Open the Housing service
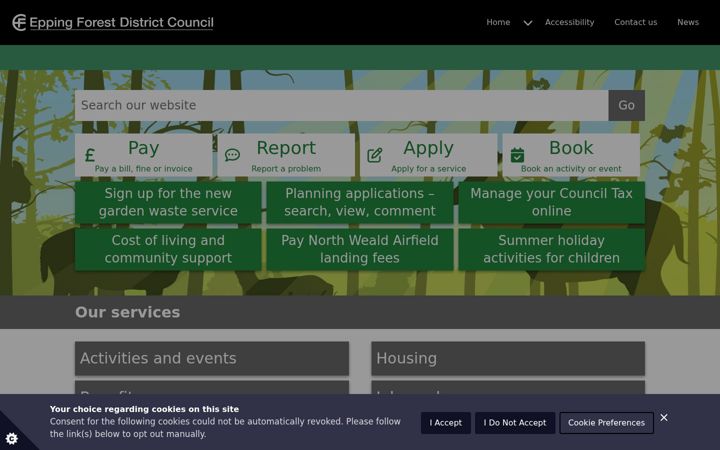This screenshot has width=720, height=450. [508, 358]
